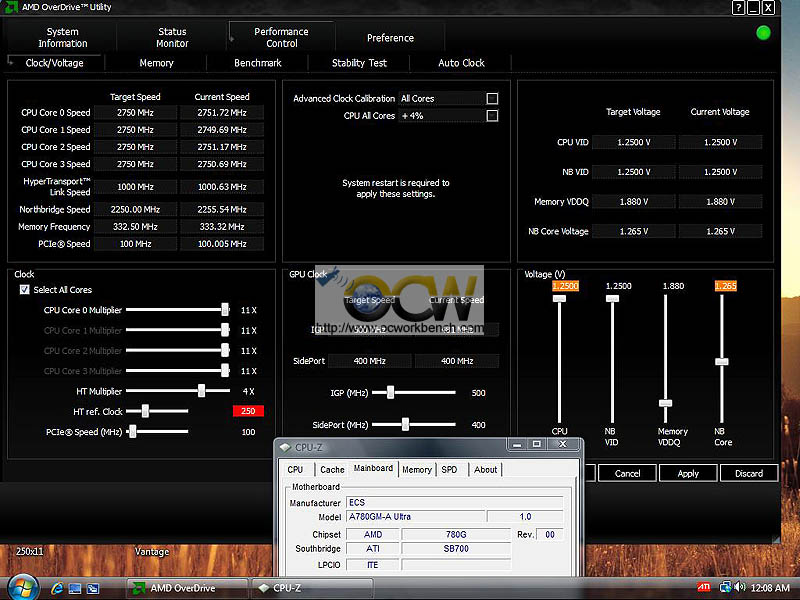
Task: Click the ATI tray icon
Action: tap(703, 587)
